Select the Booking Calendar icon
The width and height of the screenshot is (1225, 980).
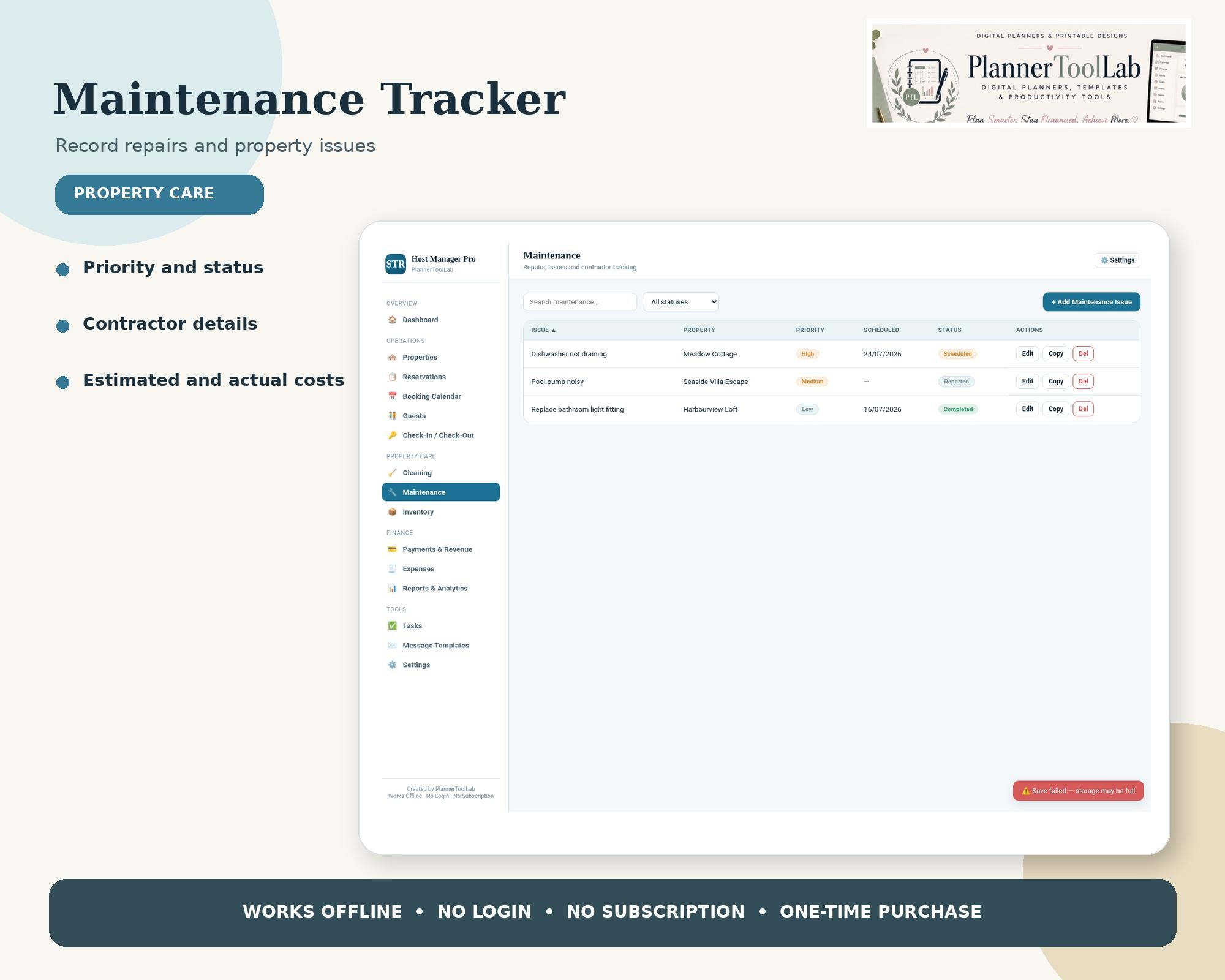[392, 396]
